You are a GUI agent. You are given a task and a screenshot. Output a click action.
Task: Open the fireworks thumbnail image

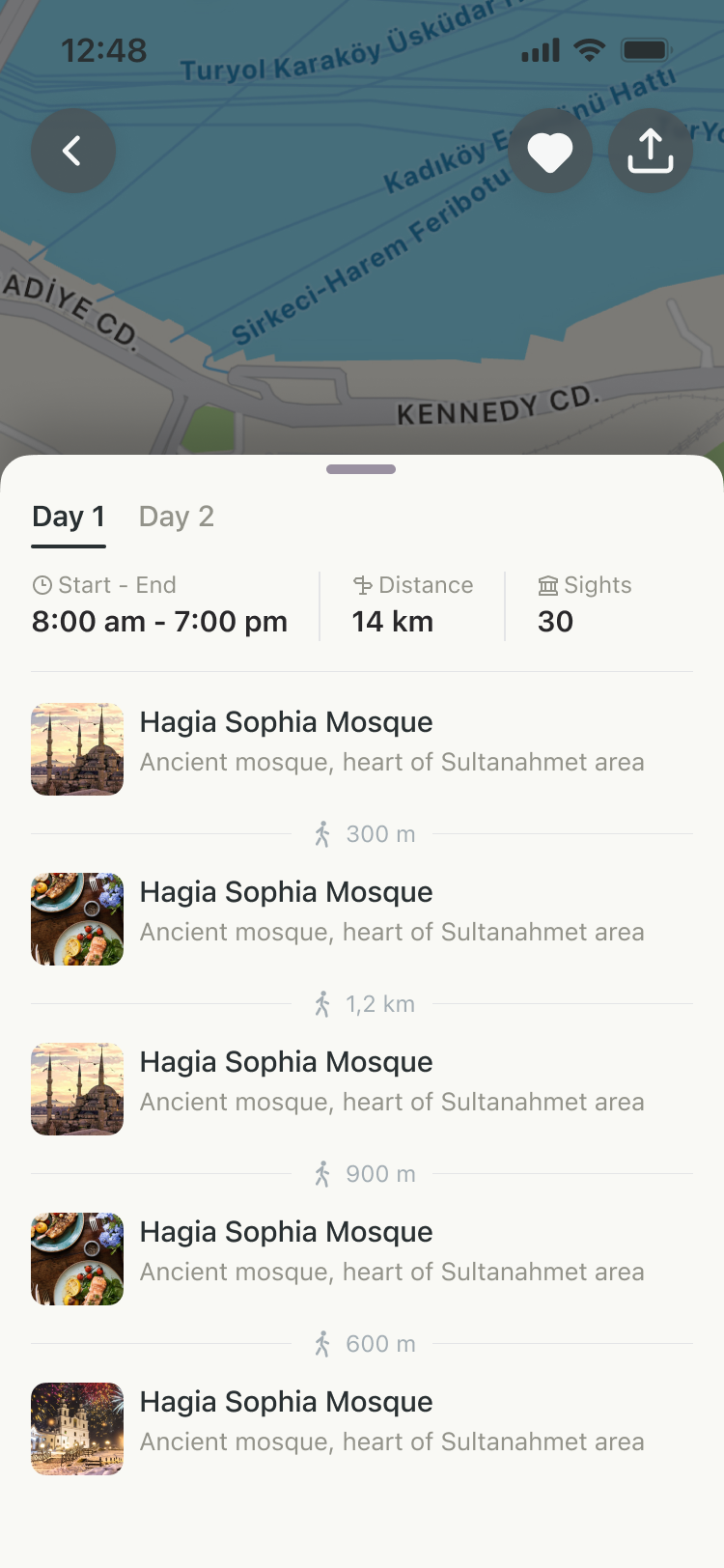[x=77, y=1429]
